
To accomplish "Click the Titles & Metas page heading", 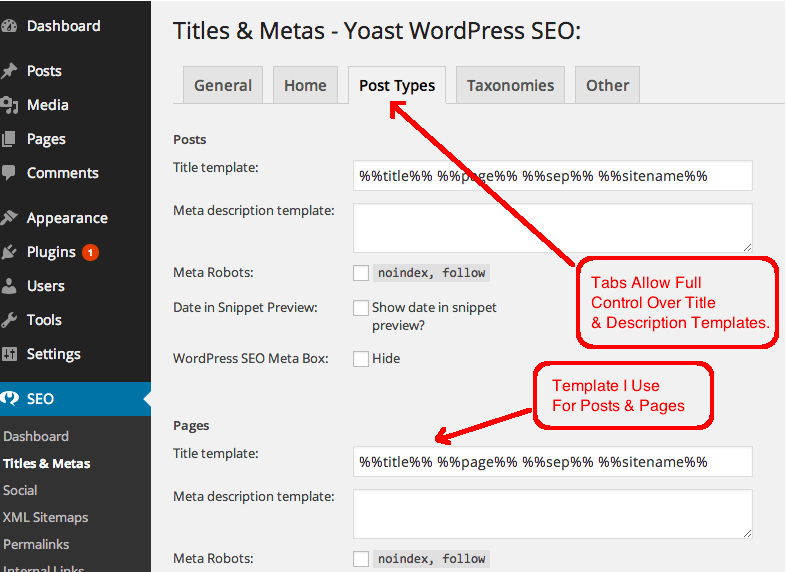I will coord(377,31).
